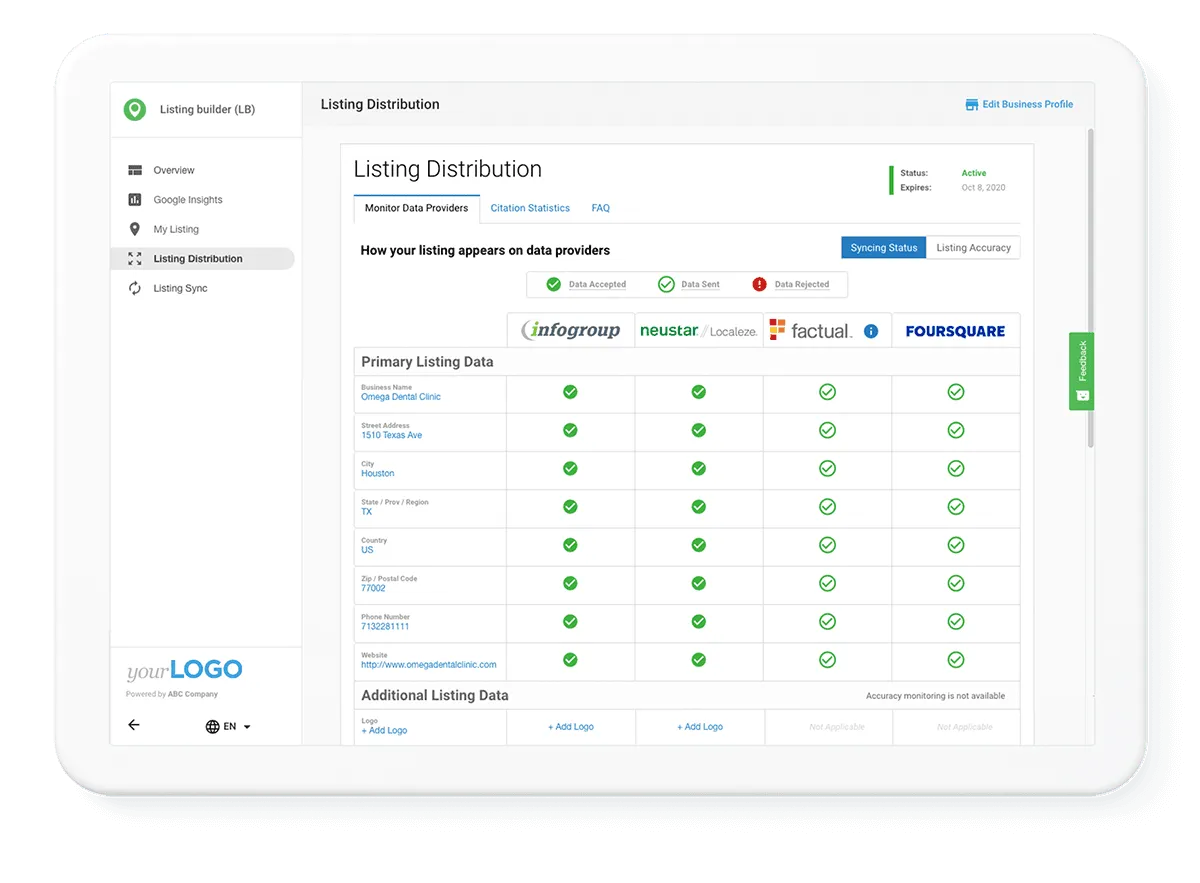Select the Overview sidebar icon
Viewport: 1200px width, 883px height.
tap(136, 170)
